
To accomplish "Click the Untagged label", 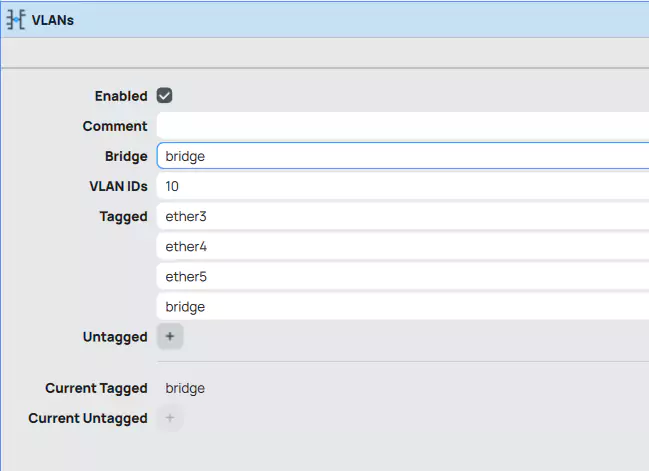I will point(115,337).
